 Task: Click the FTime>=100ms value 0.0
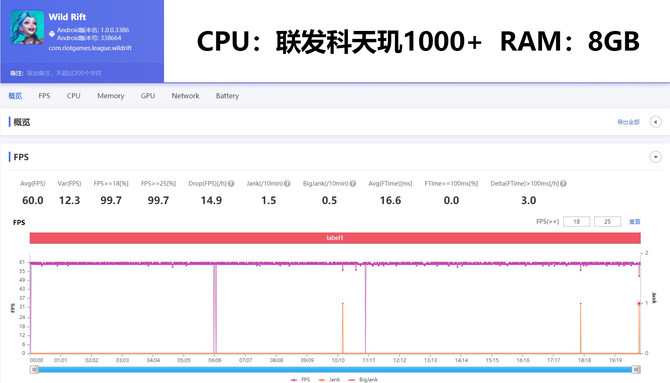pyautogui.click(x=451, y=200)
